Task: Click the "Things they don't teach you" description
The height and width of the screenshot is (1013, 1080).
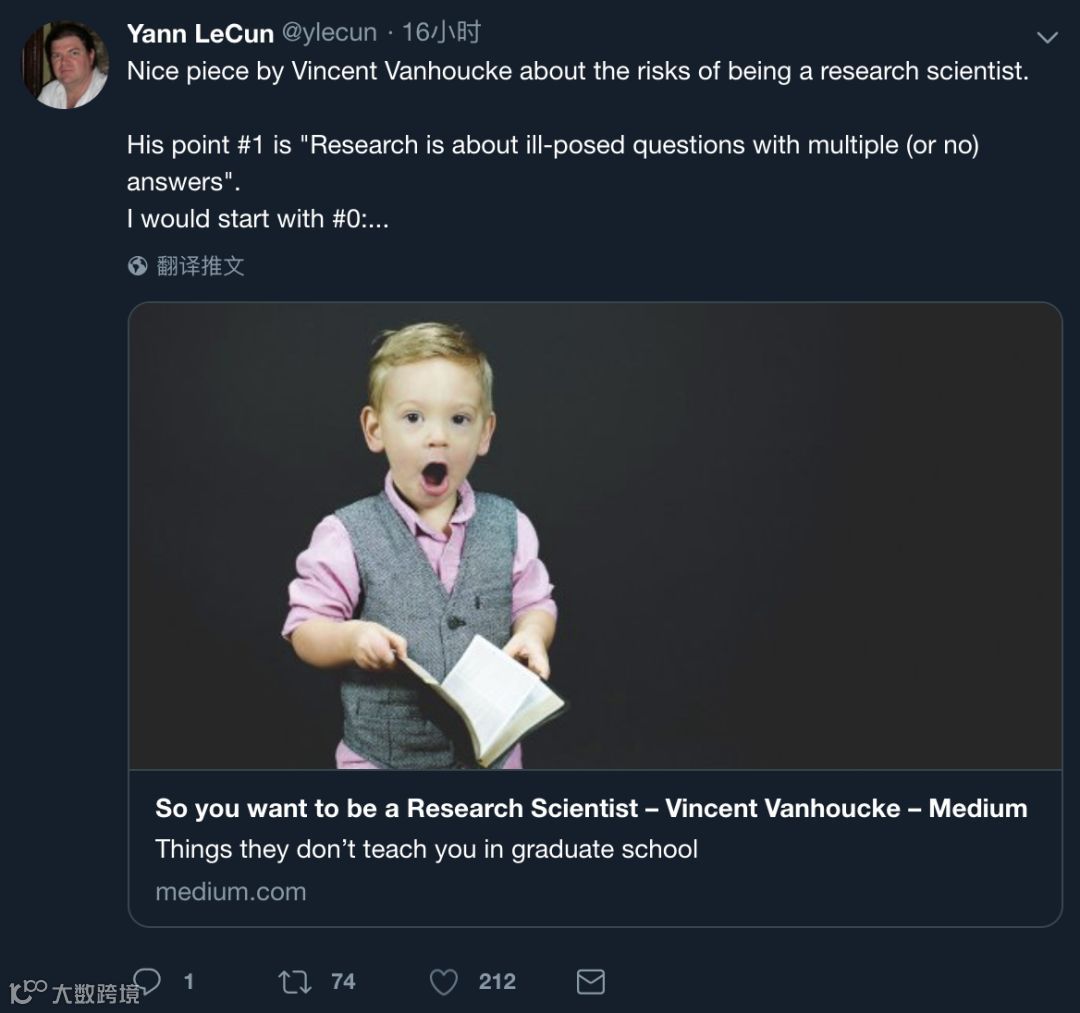Action: (426, 850)
